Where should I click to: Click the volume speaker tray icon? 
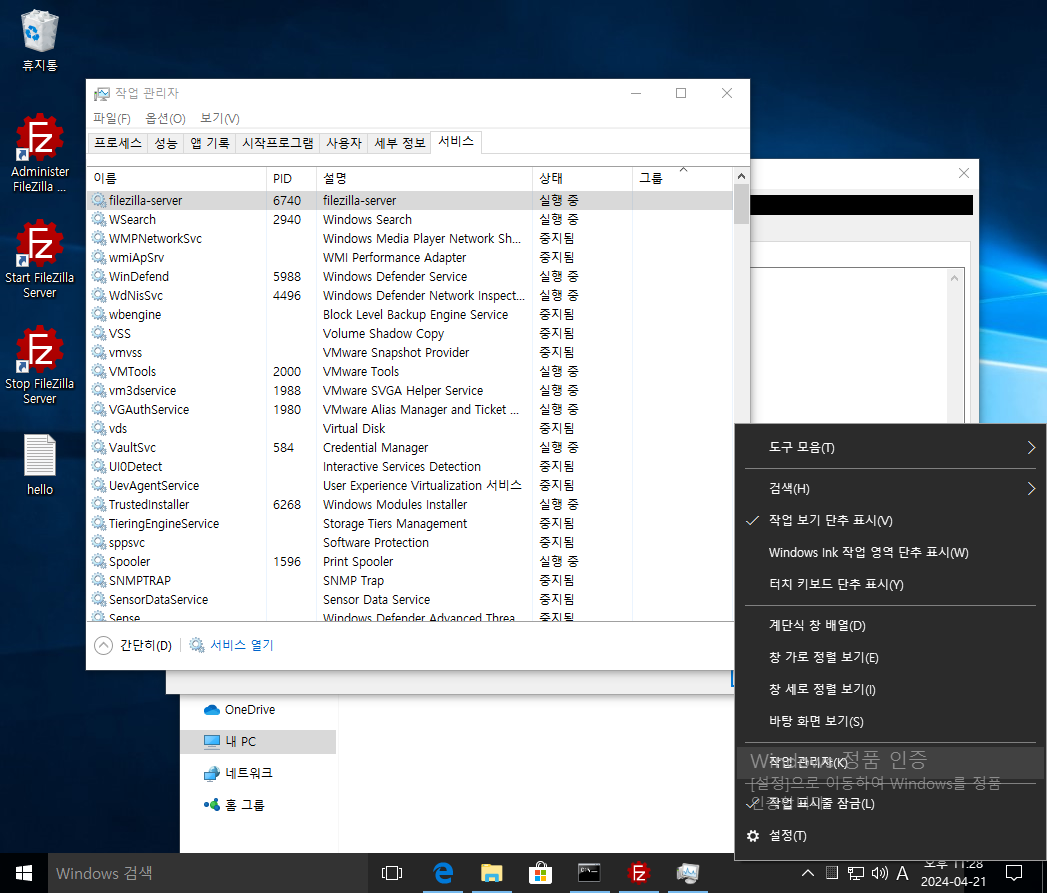click(879, 873)
